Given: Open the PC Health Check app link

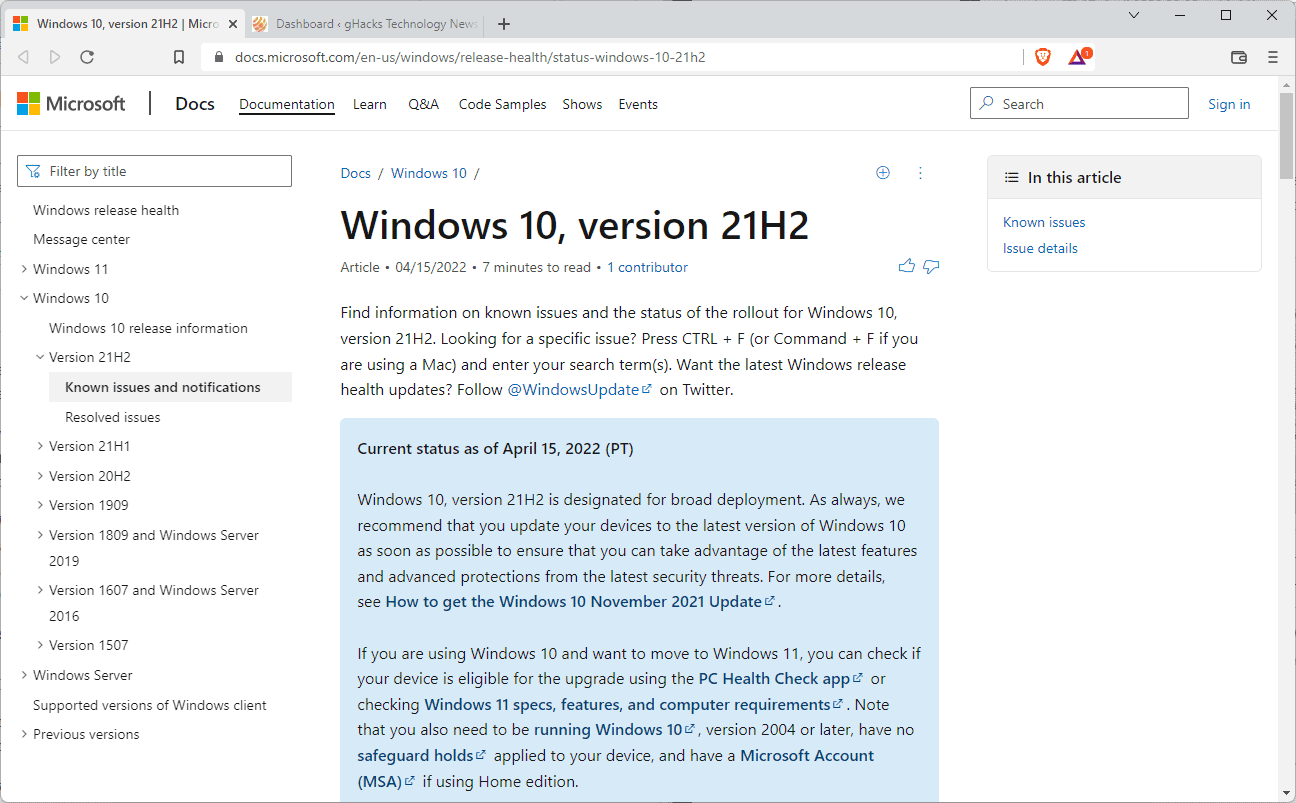Looking at the screenshot, I should point(781,679).
